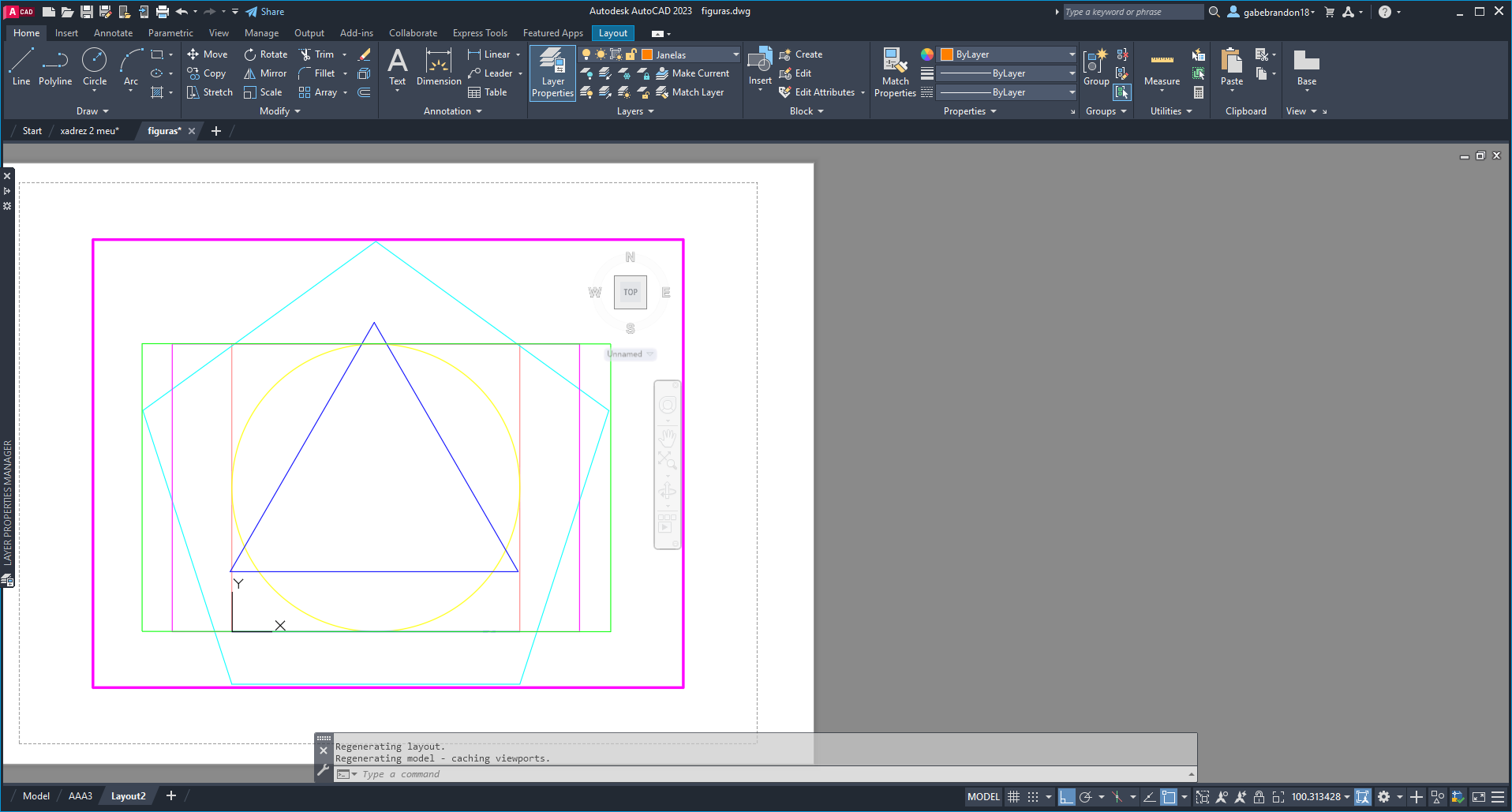Toggle grid display in status bar
The width and height of the screenshot is (1512, 812).
coord(1012,796)
